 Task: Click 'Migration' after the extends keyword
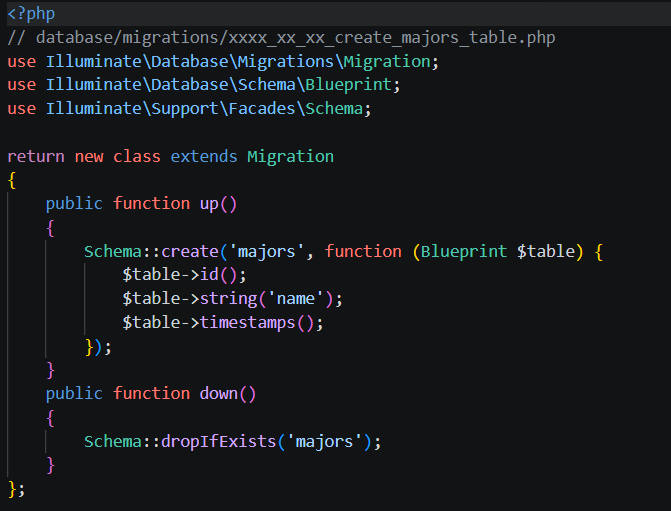pos(291,157)
